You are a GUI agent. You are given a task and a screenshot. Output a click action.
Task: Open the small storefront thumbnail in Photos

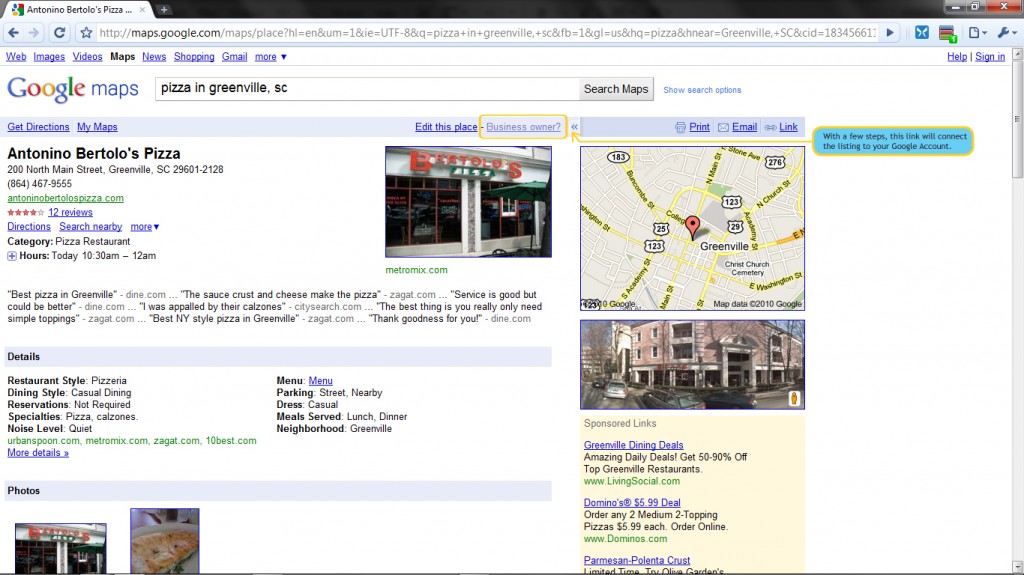[x=61, y=548]
